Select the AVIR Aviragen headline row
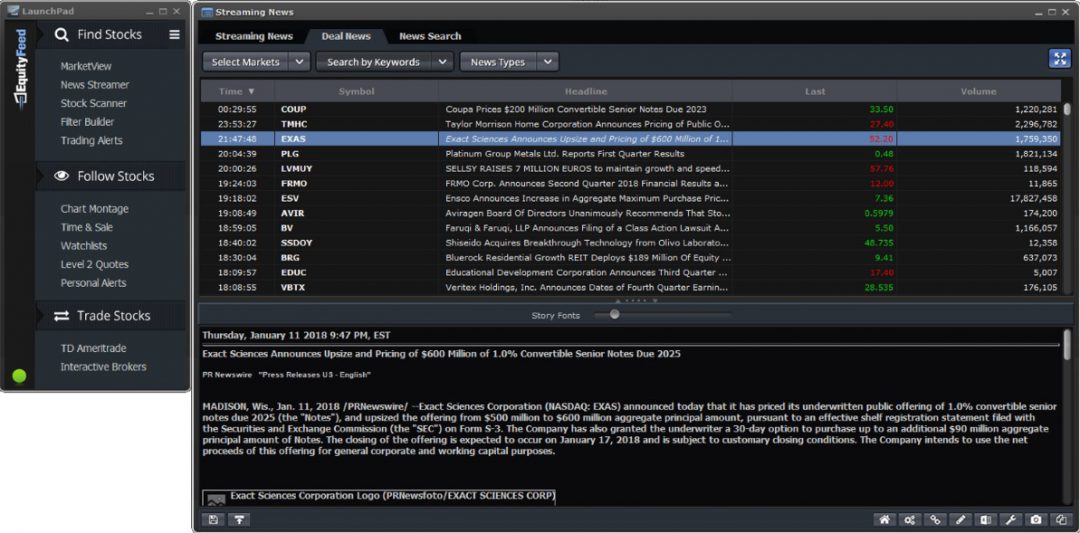The width and height of the screenshot is (1080, 533). [631, 213]
